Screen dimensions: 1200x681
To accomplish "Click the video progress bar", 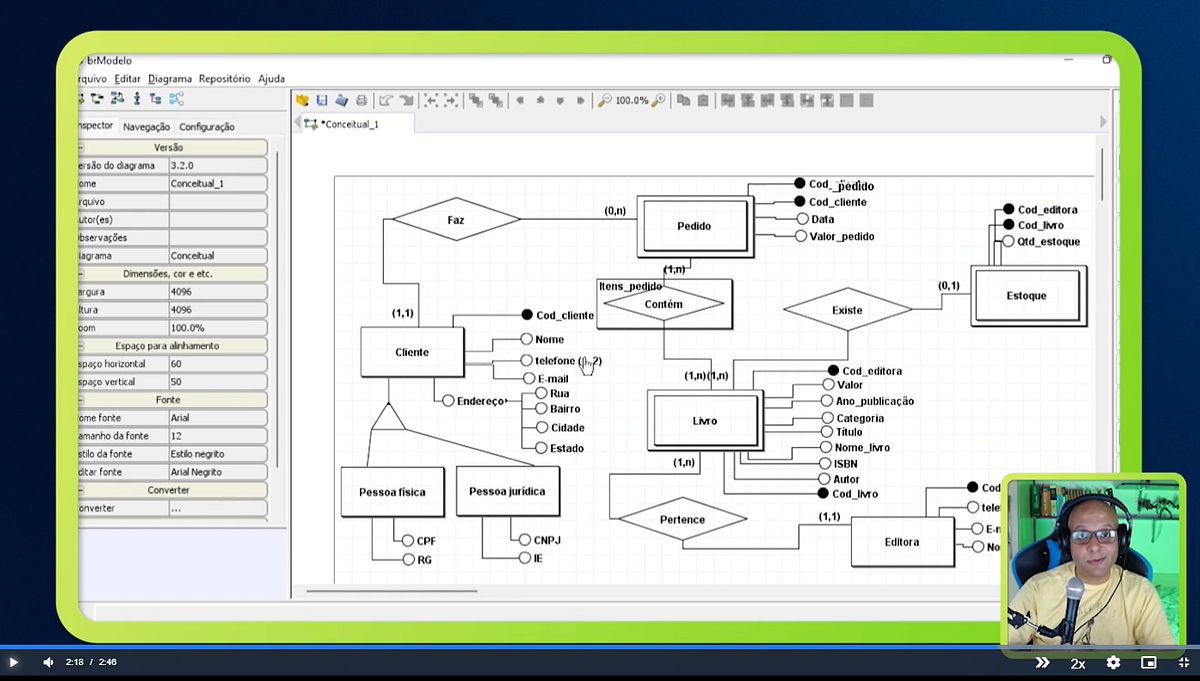I will coord(600,646).
